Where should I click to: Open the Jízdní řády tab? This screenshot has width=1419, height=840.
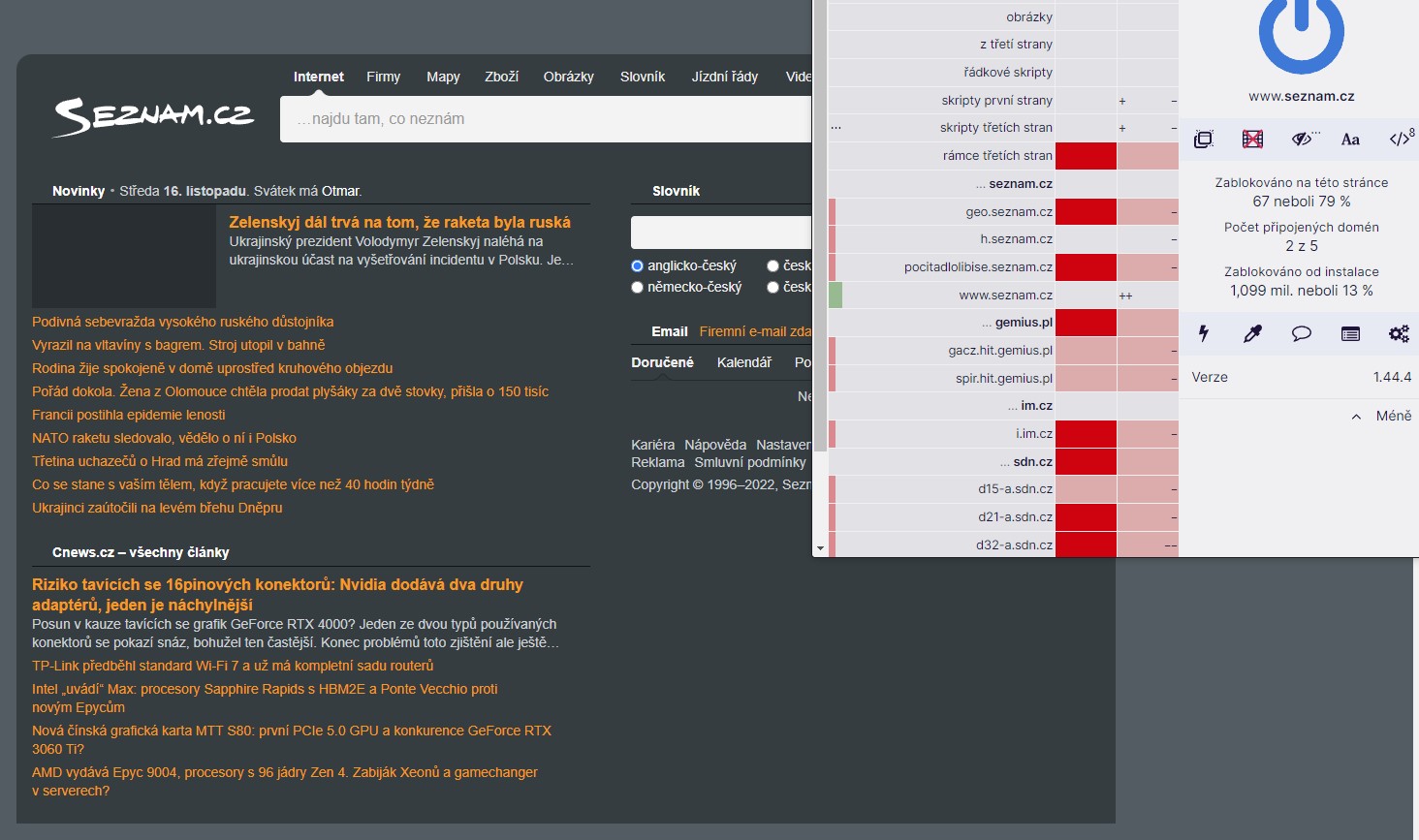(x=725, y=77)
